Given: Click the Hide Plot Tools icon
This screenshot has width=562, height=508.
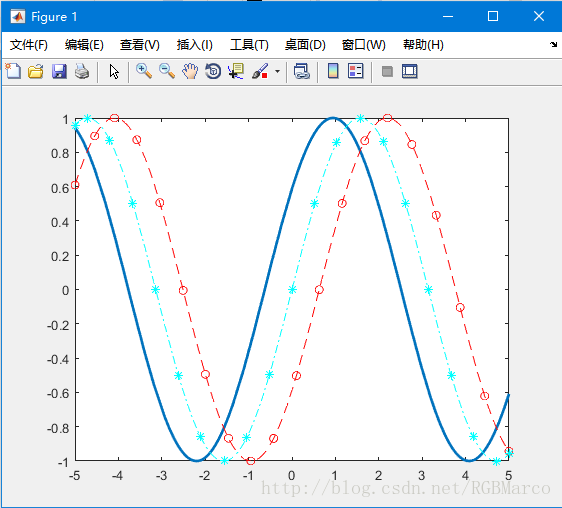Looking at the screenshot, I should [387, 71].
